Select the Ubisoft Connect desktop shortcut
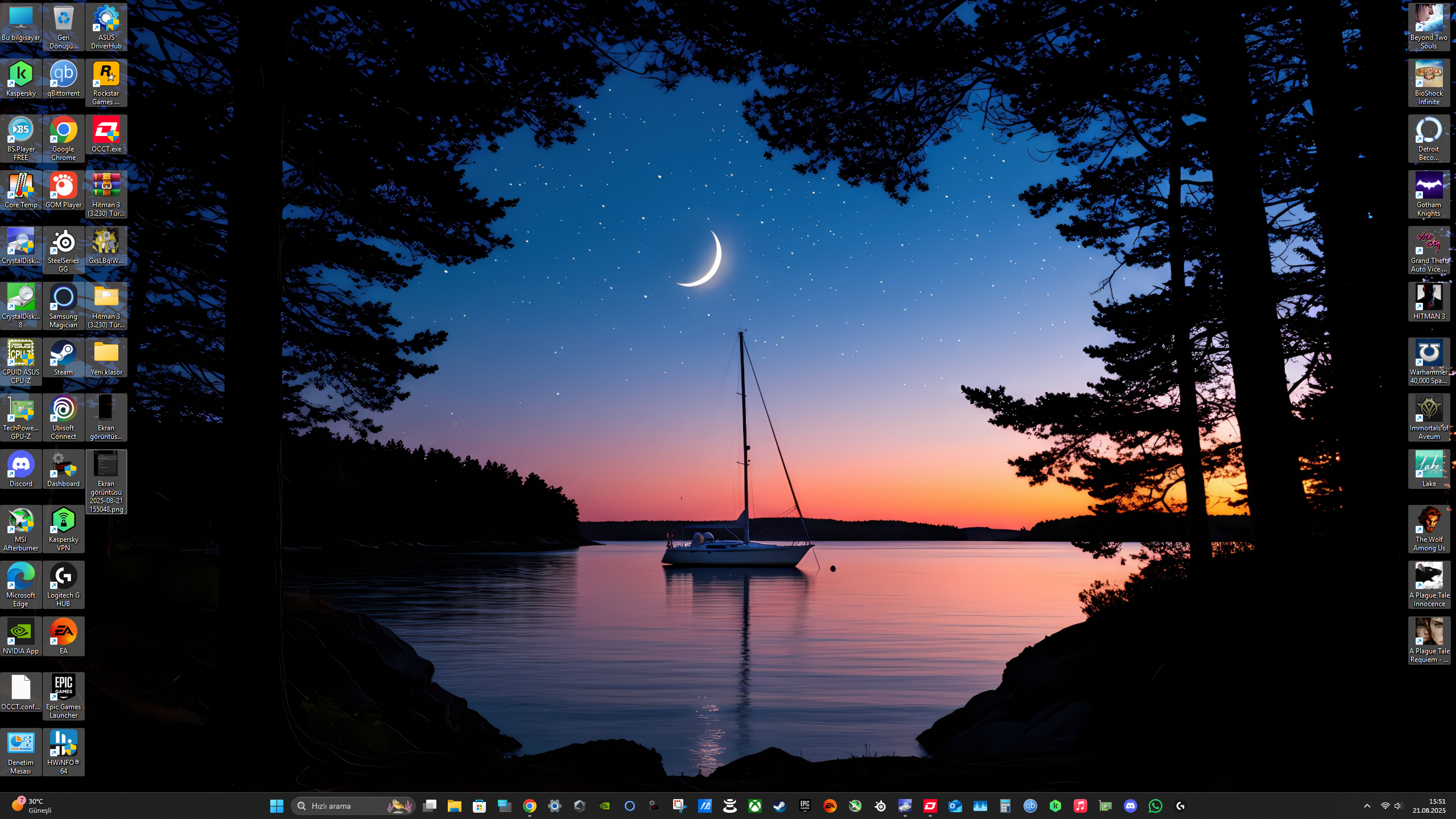The image size is (1456, 819). (x=63, y=417)
